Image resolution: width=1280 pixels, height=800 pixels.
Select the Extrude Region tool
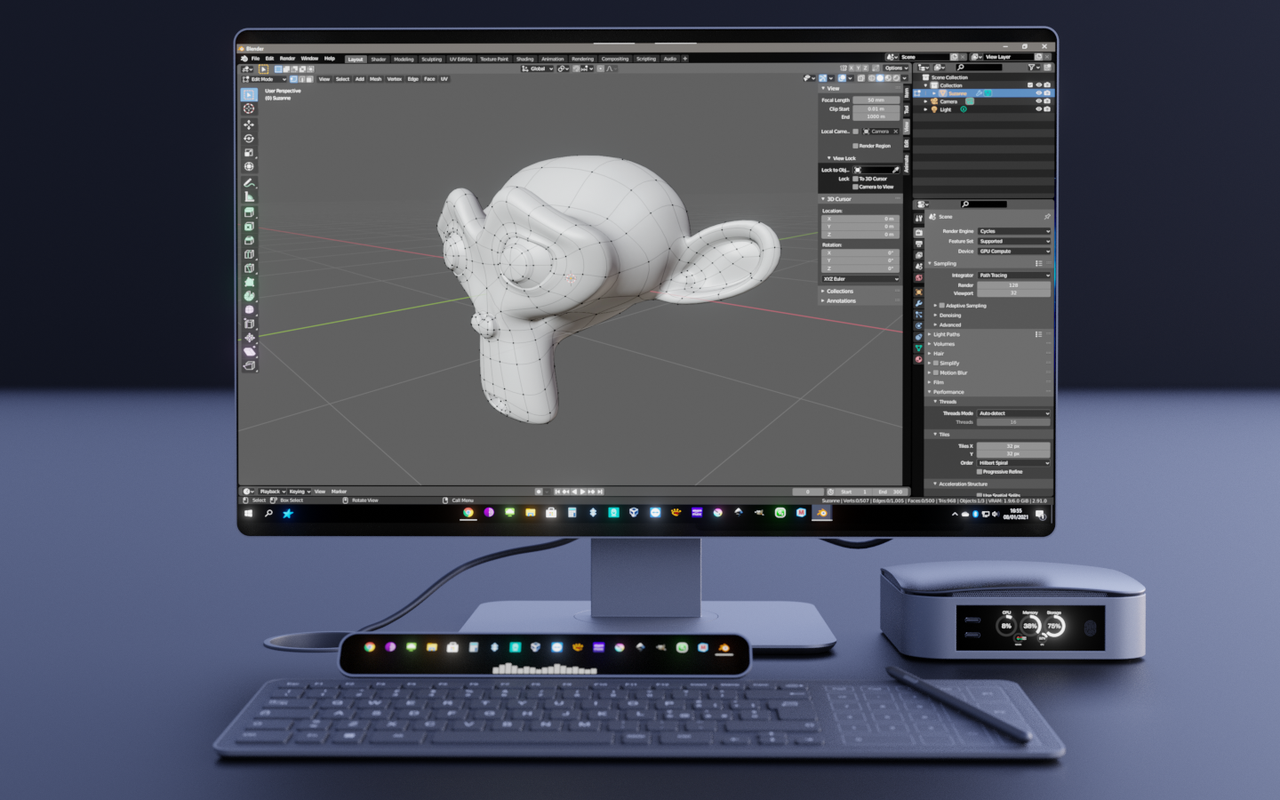pos(250,210)
